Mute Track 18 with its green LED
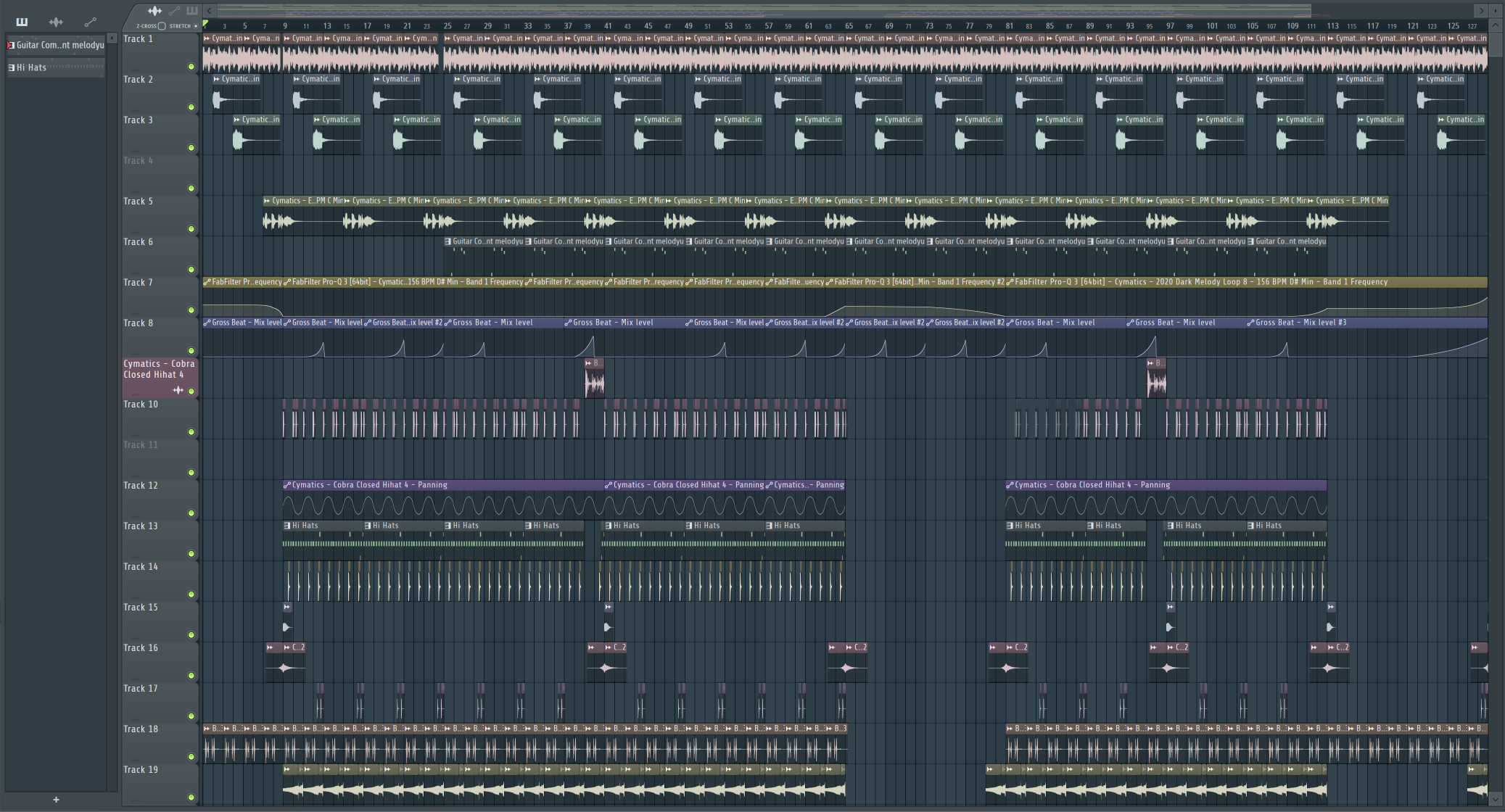The height and width of the screenshot is (812, 1505). coord(191,757)
